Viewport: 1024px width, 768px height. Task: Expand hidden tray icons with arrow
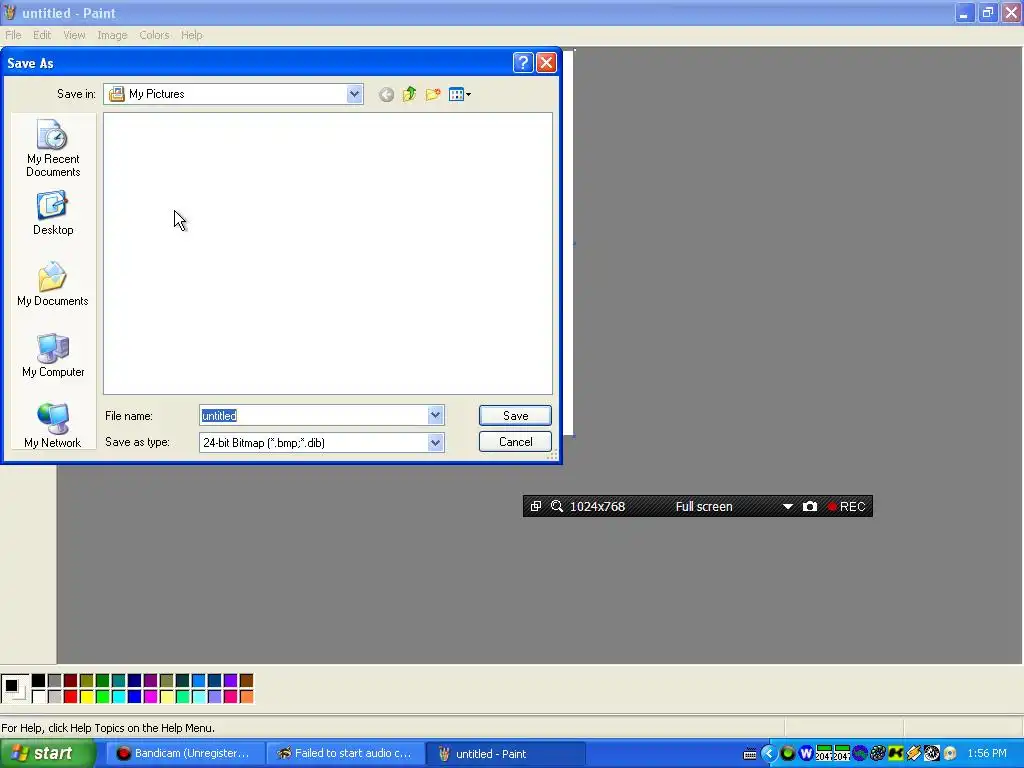click(x=769, y=754)
